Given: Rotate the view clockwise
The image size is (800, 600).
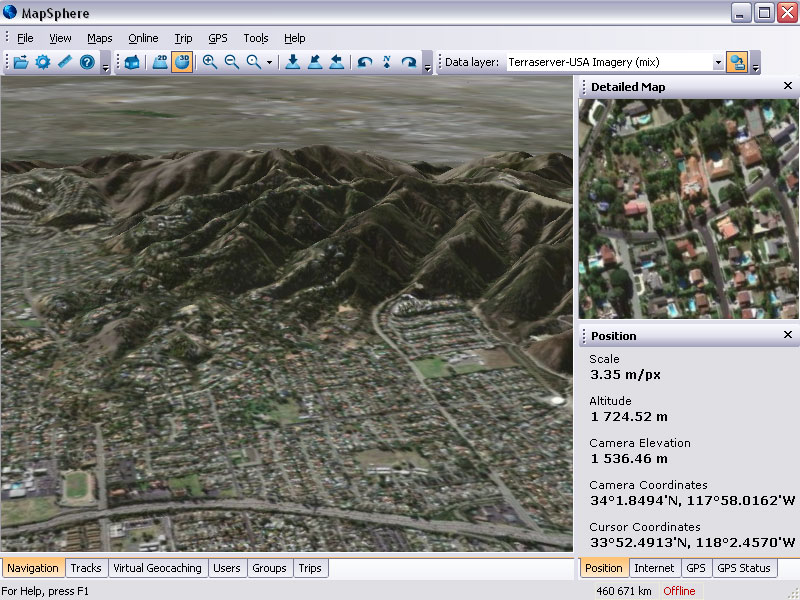Looking at the screenshot, I should pyautogui.click(x=409, y=62).
